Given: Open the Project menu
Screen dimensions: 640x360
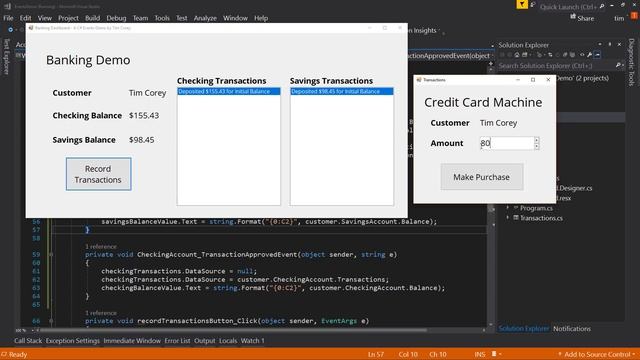Looking at the screenshot, I should tap(68, 18).
